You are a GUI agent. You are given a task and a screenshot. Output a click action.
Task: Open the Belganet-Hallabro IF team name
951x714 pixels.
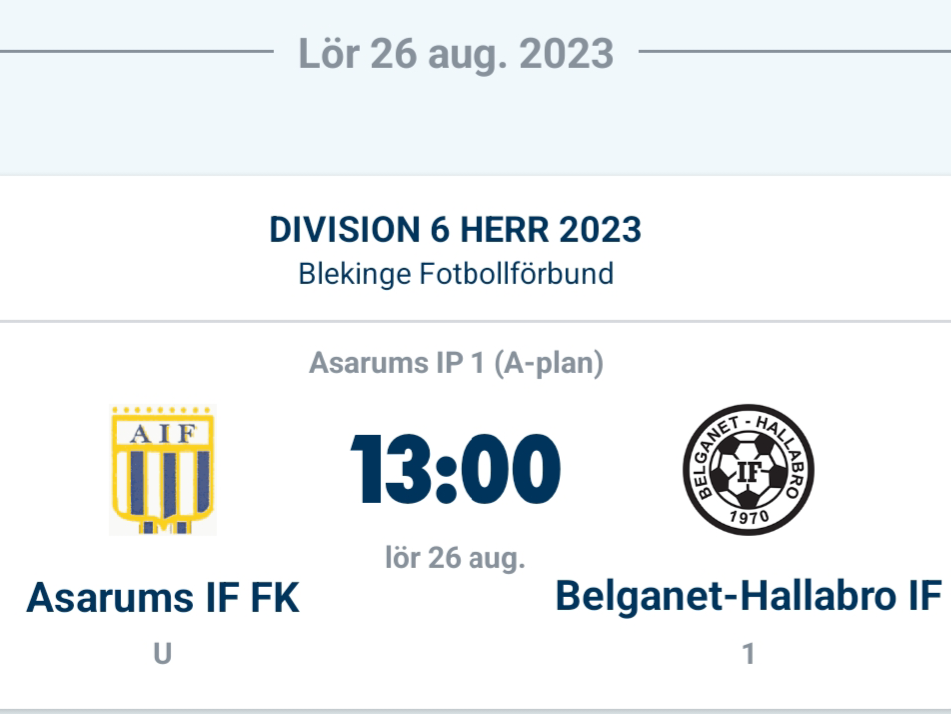[x=748, y=596]
